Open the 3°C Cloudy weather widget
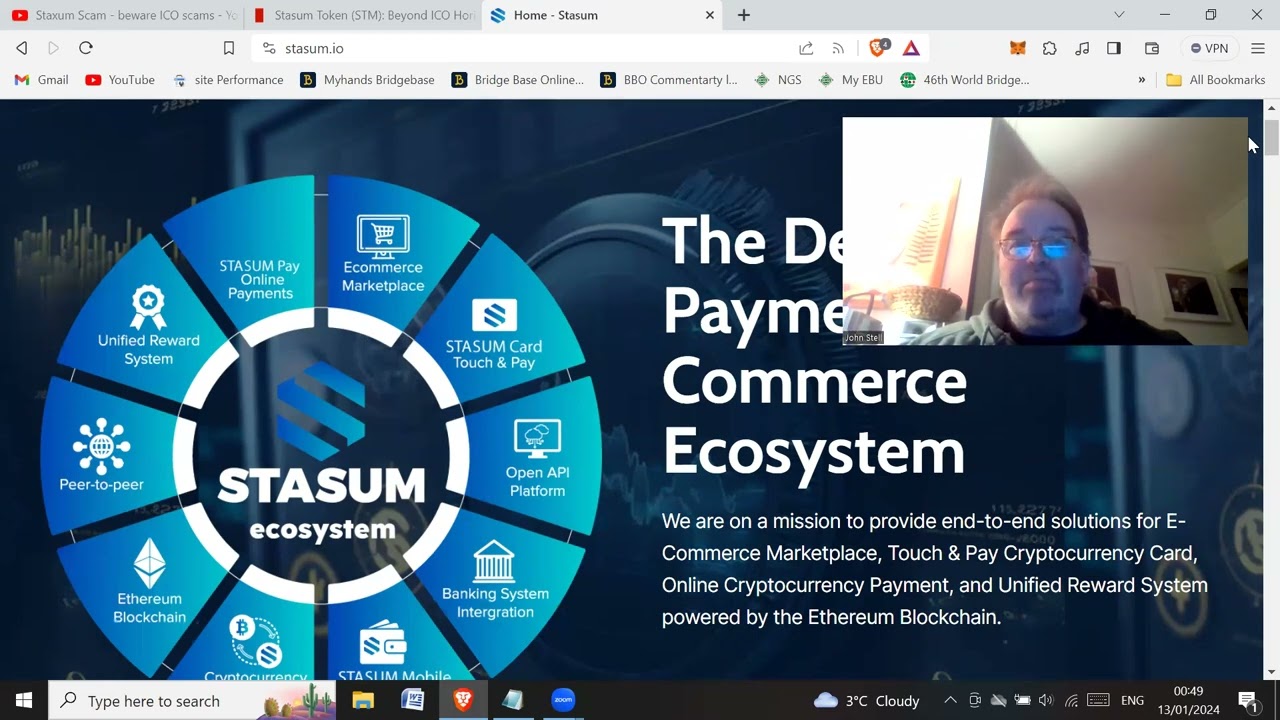This screenshot has height=720, width=1280. click(867, 700)
